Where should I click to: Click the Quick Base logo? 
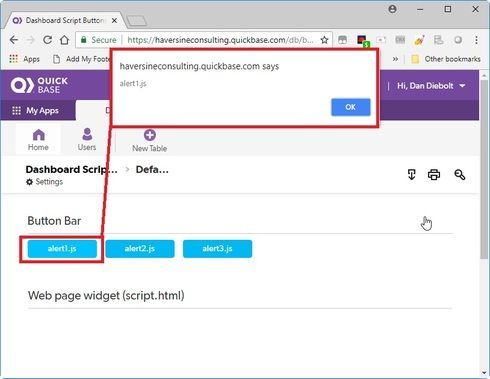[39, 85]
